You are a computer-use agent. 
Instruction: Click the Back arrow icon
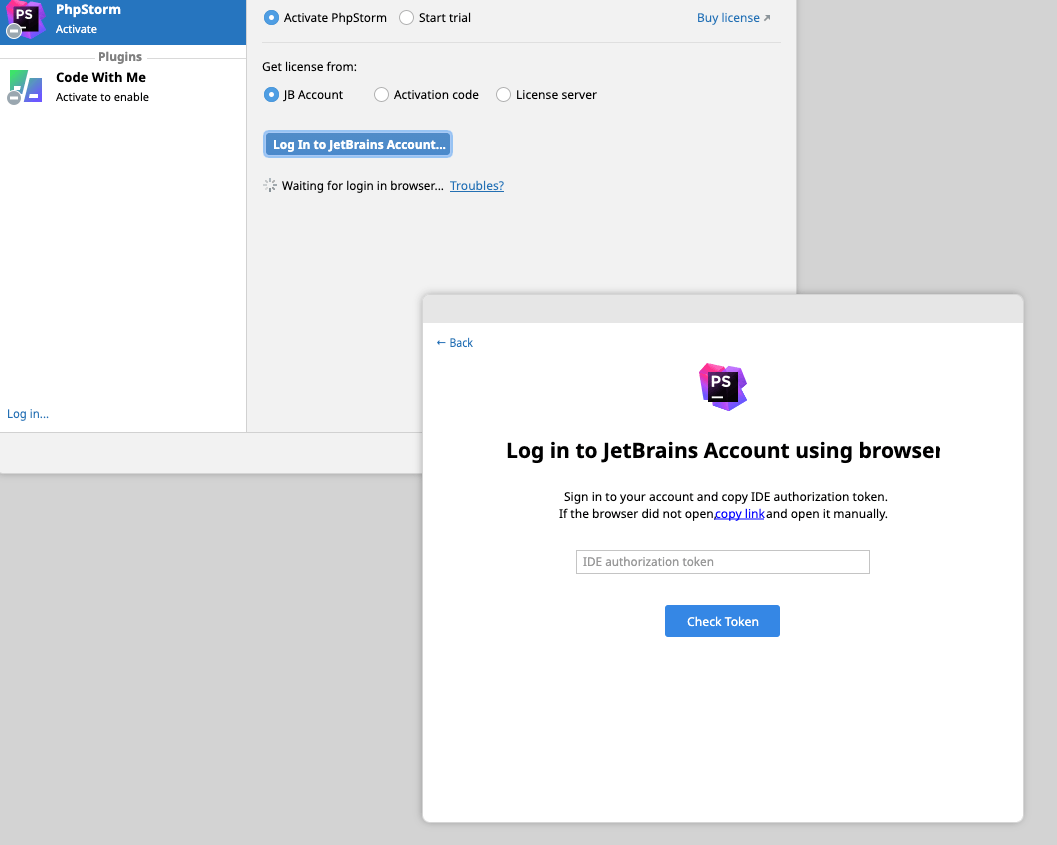tap(441, 342)
